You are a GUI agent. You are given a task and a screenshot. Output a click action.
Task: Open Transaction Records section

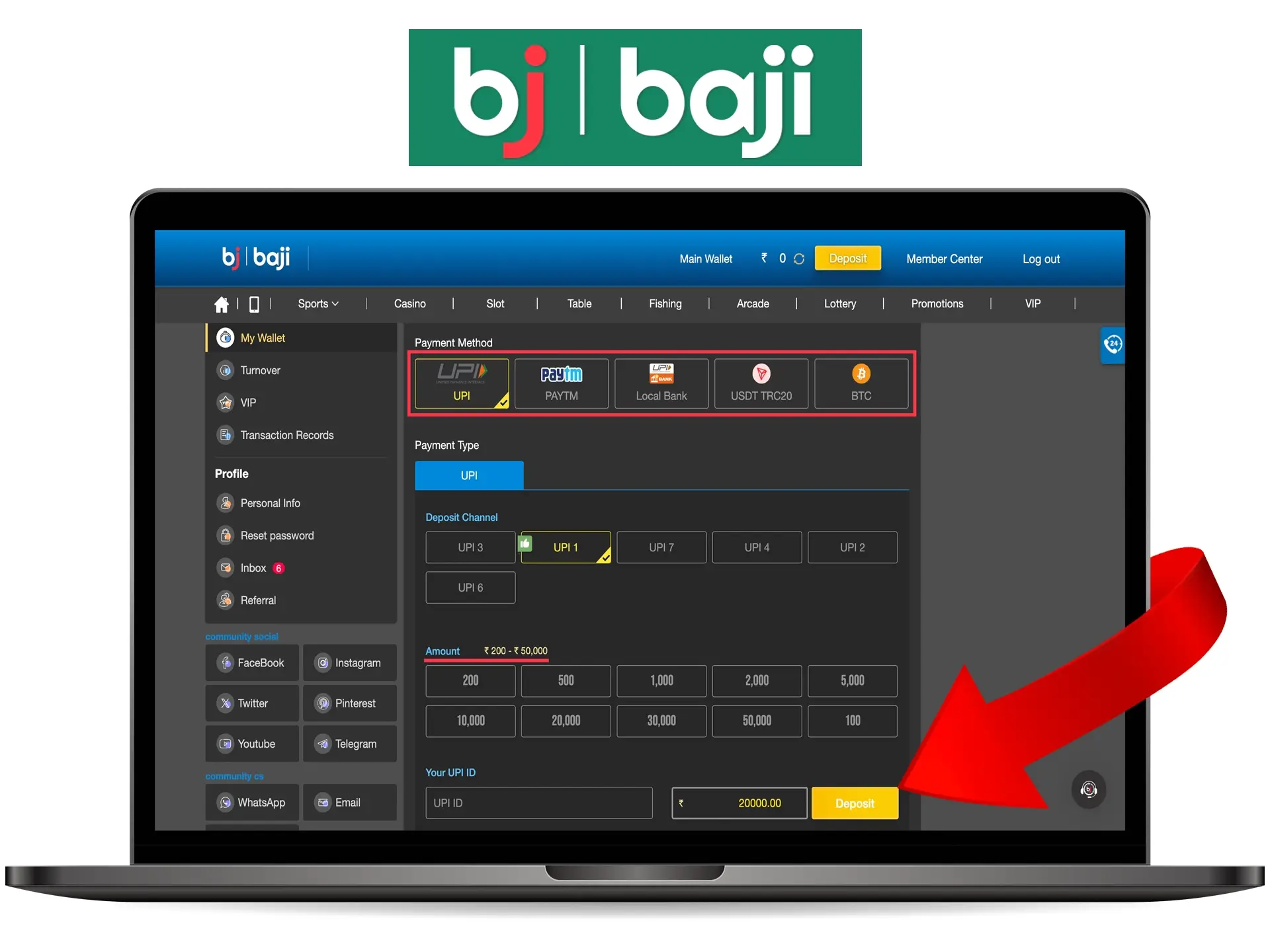pyautogui.click(x=285, y=434)
